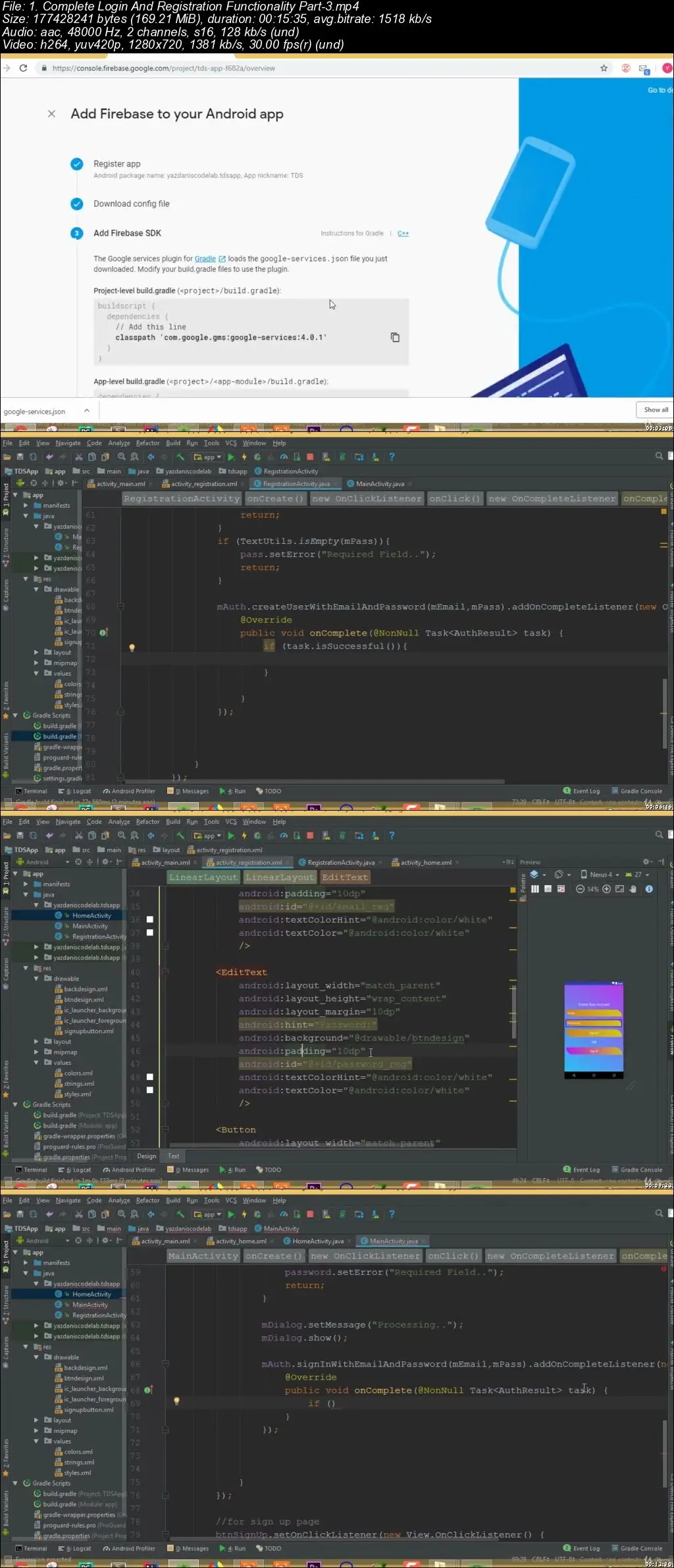This screenshot has height=1568, width=674.
Task: Open google-services.json download options arrow
Action: point(86,411)
